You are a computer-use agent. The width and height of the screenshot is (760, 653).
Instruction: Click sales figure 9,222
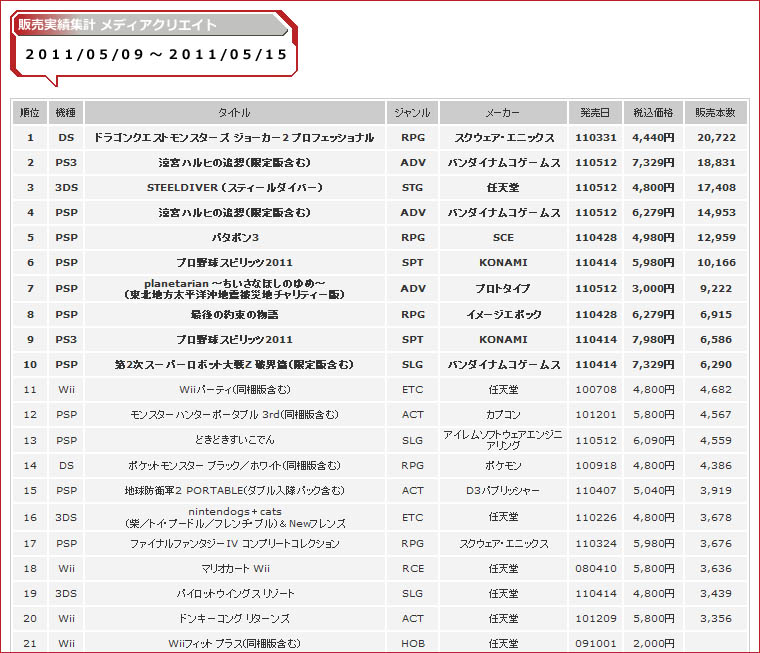click(716, 289)
